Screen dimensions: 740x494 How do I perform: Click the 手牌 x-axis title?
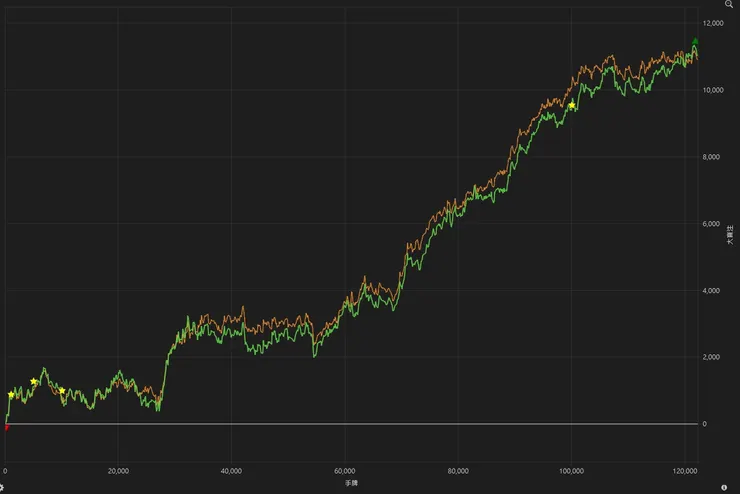coord(351,483)
